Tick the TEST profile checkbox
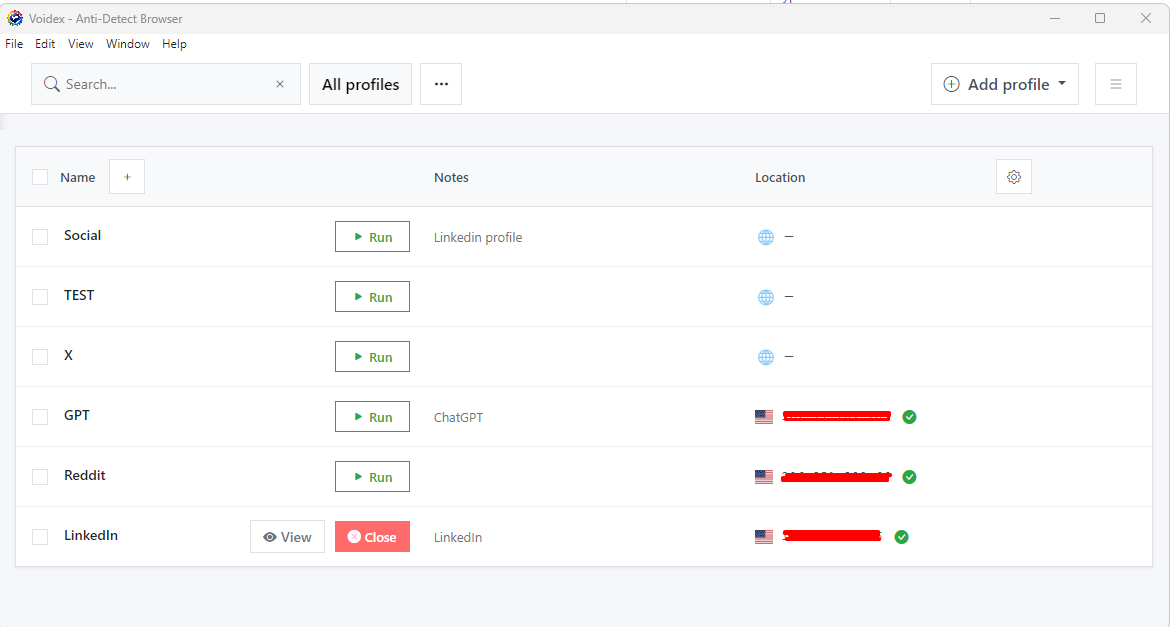The image size is (1172, 627). 40,297
